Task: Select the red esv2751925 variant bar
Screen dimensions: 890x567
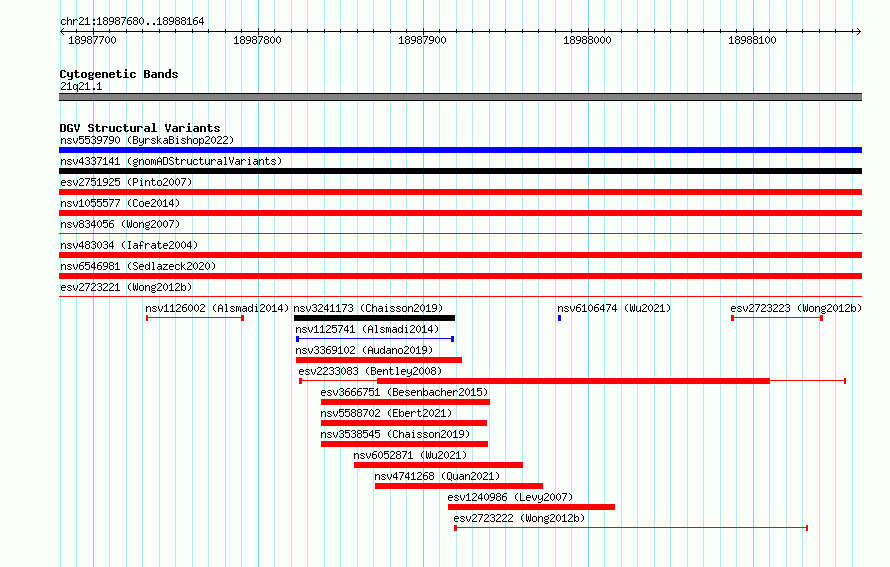Action: pos(460,192)
